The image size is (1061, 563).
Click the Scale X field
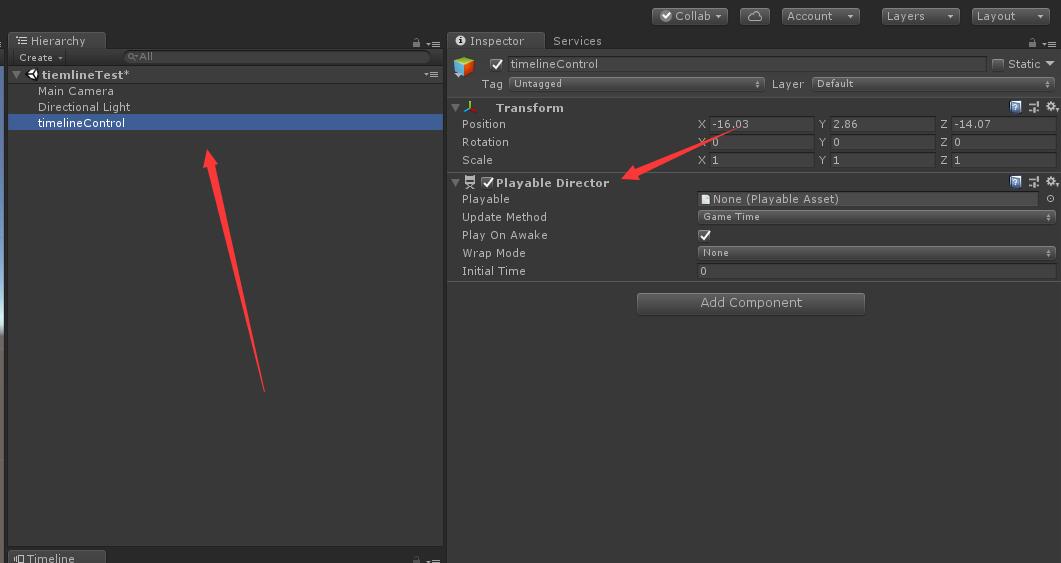pos(762,160)
